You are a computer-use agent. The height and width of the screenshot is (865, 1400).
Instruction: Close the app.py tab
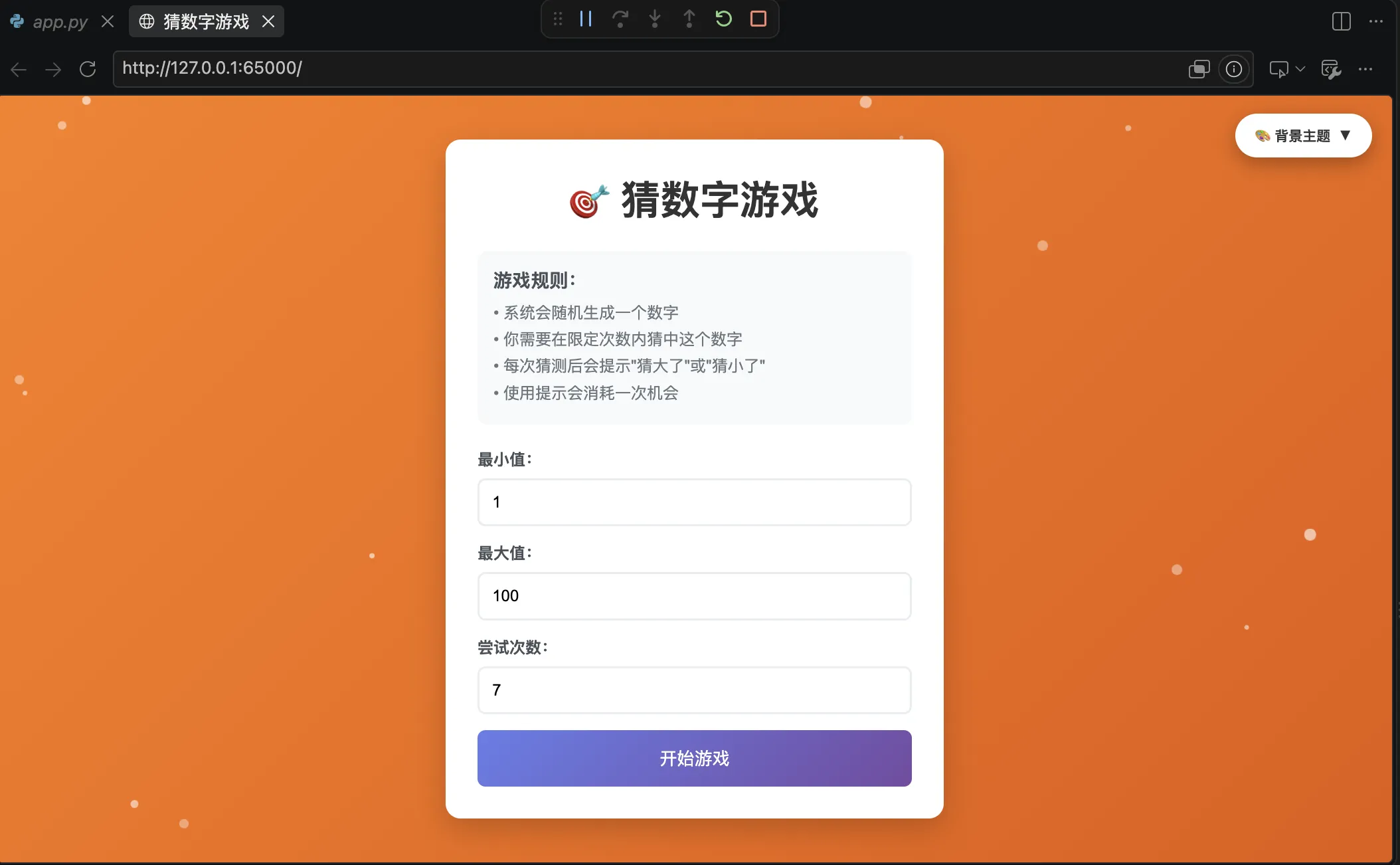tap(108, 21)
